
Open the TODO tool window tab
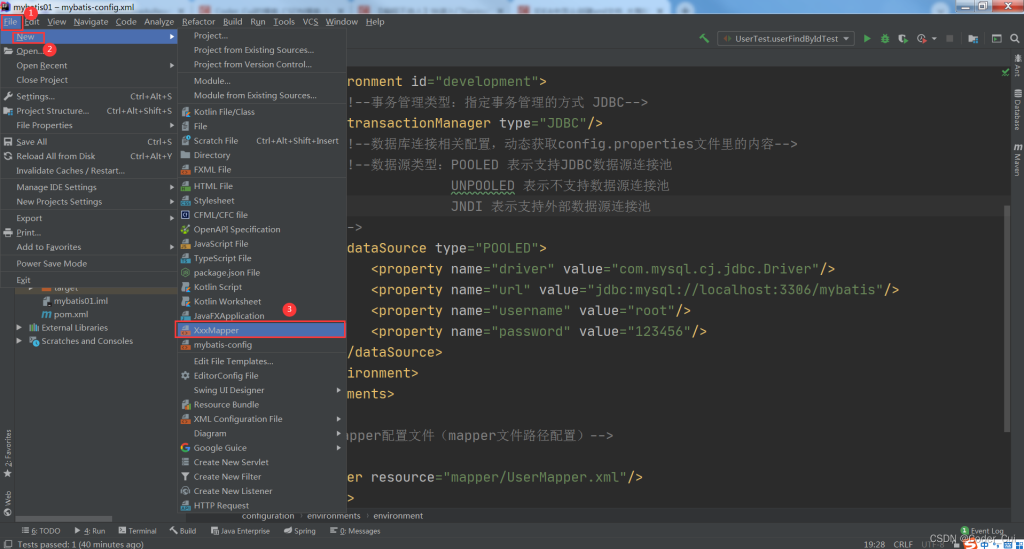tap(41, 531)
